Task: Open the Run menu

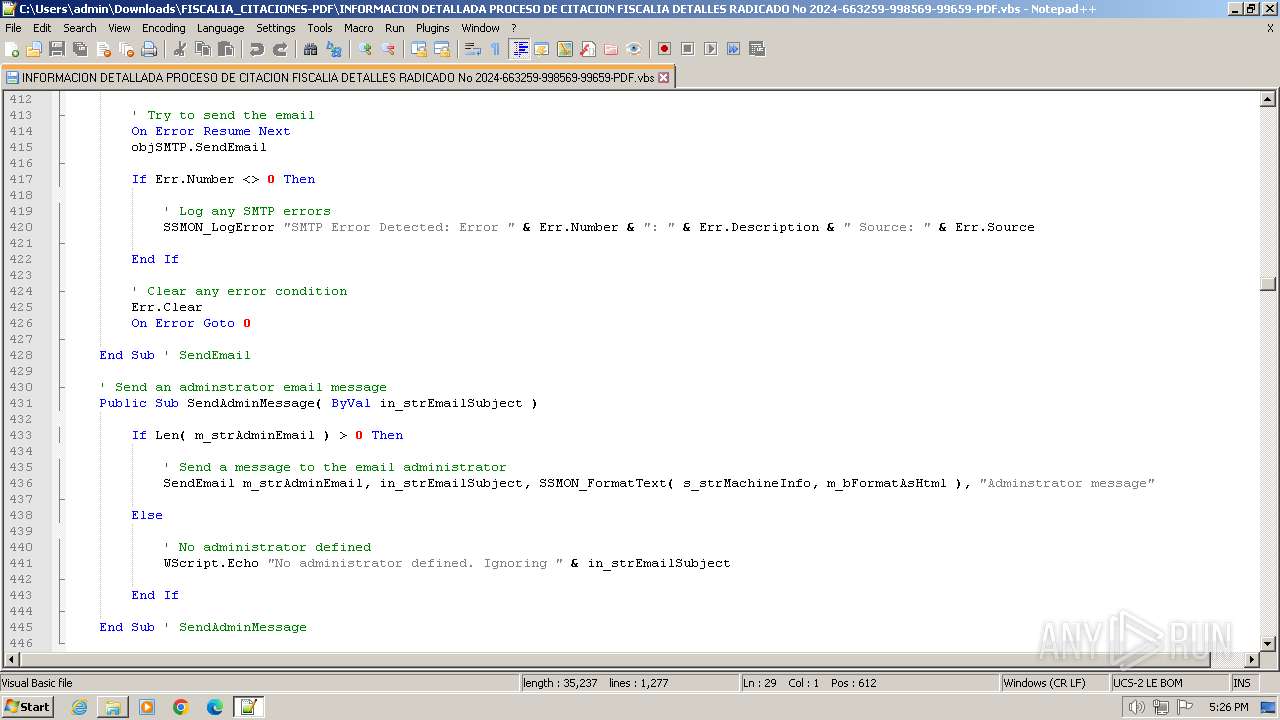Action: (395, 28)
